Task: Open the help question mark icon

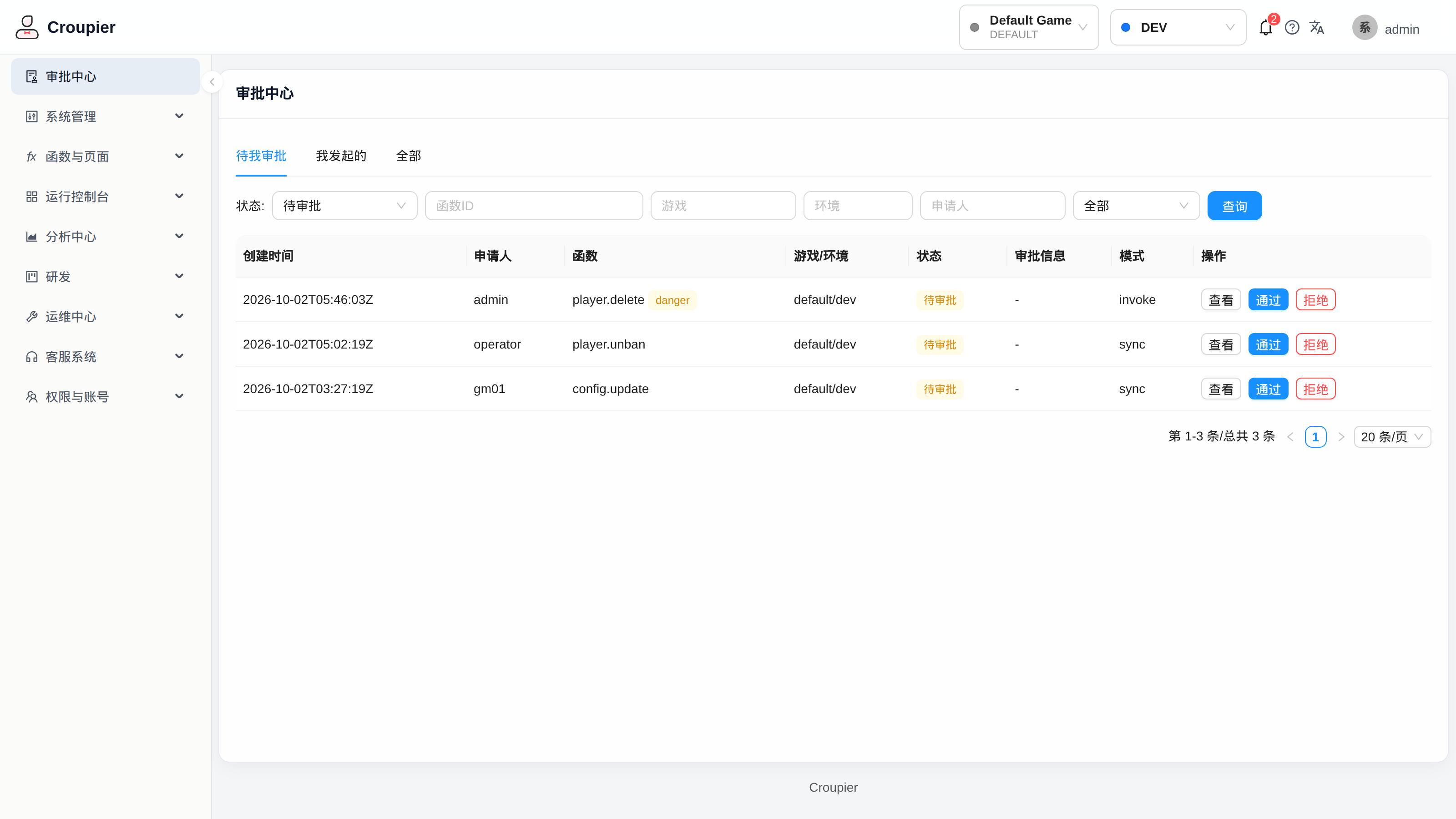Action: point(1292,28)
